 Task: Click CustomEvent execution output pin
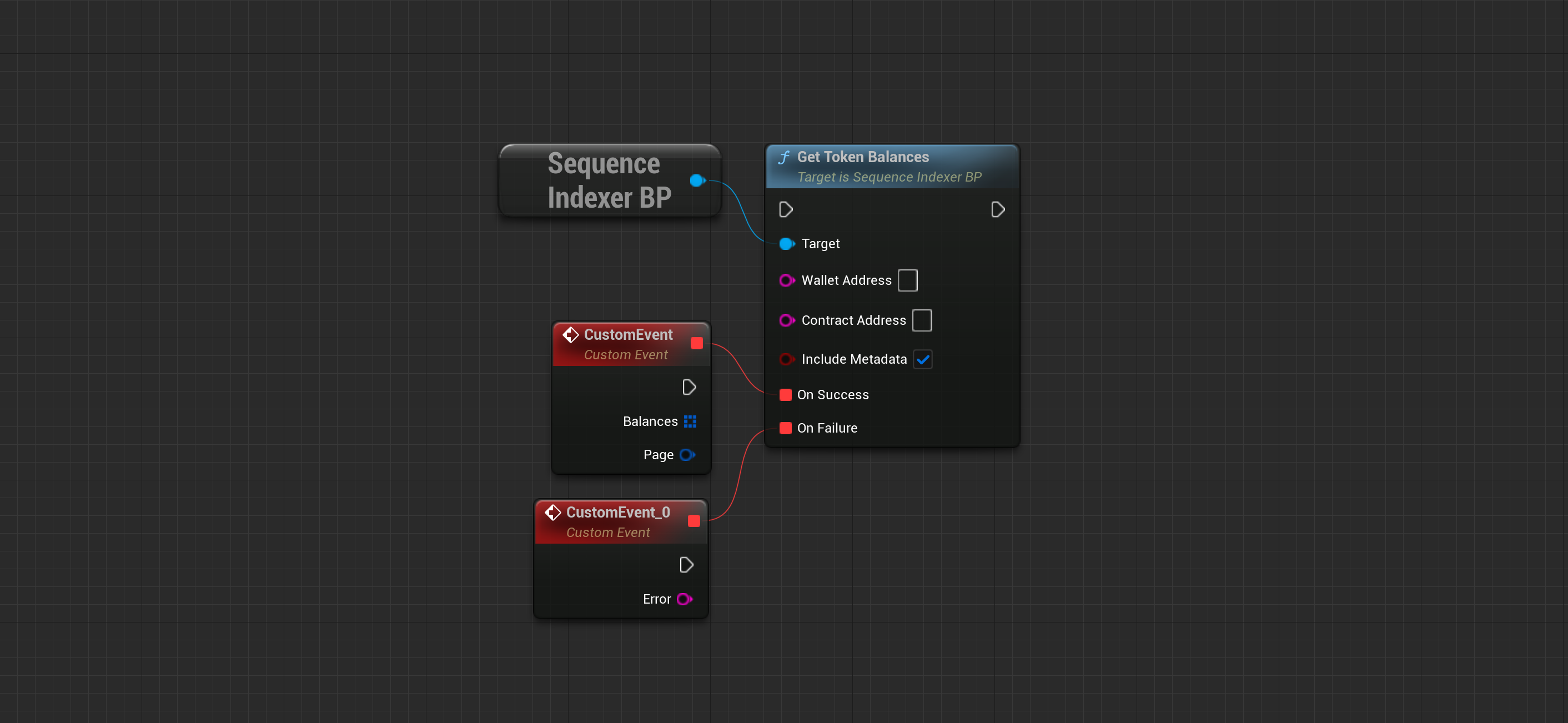[688, 388]
